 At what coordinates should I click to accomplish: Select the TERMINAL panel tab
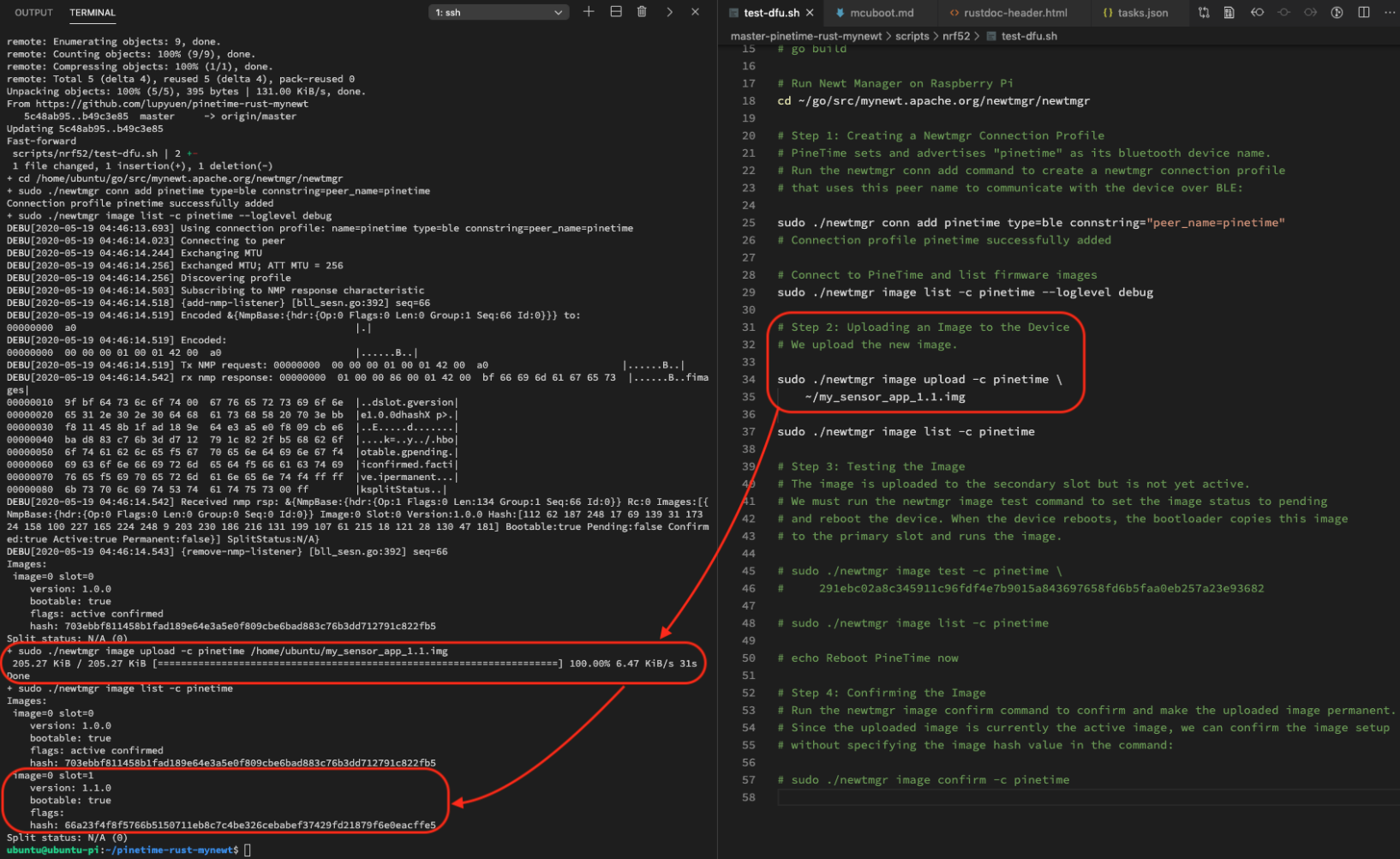[x=93, y=13]
